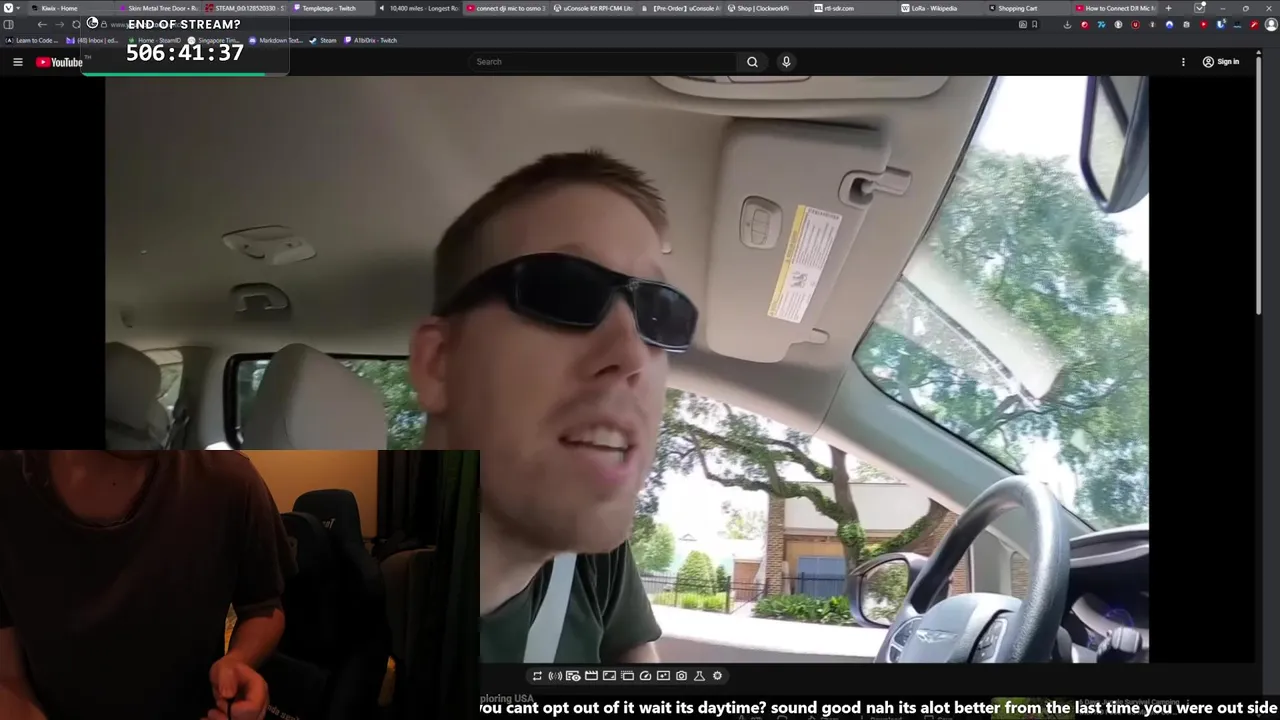1280x720 pixels.
Task: Start voice search with the microphone icon
Action: [x=786, y=62]
